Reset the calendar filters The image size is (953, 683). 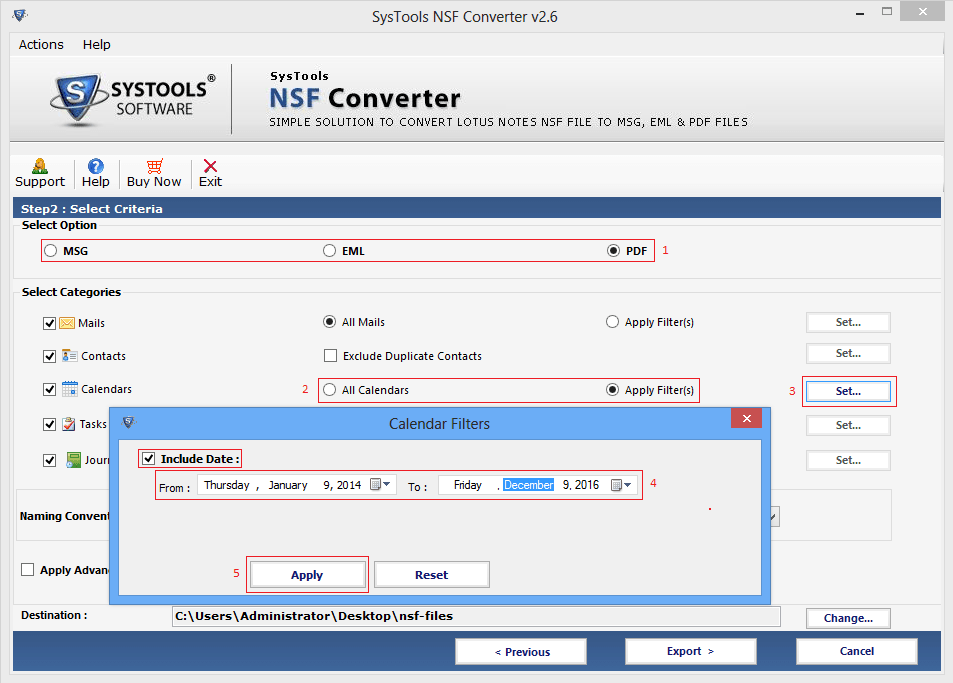pos(432,574)
